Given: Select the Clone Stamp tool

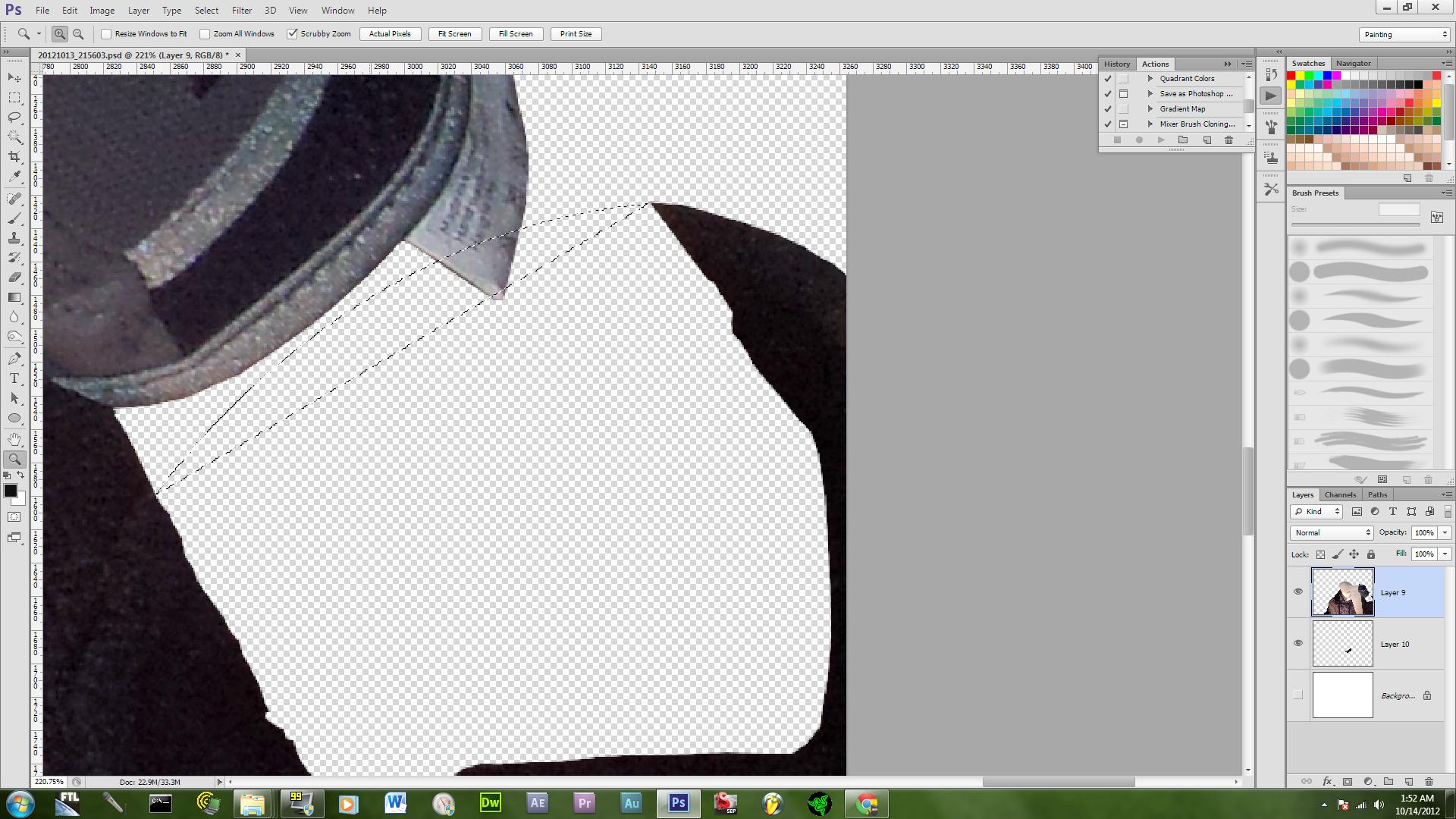Looking at the screenshot, I should tap(14, 238).
